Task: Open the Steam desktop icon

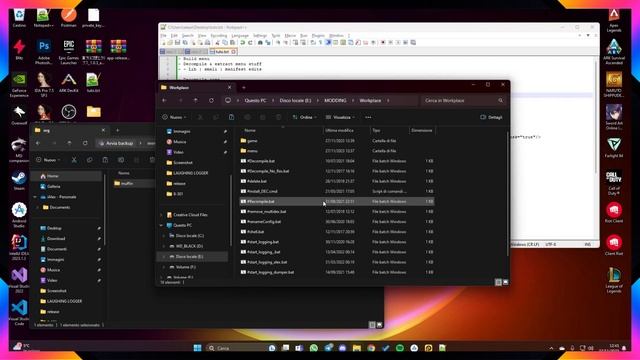Action: [19, 180]
